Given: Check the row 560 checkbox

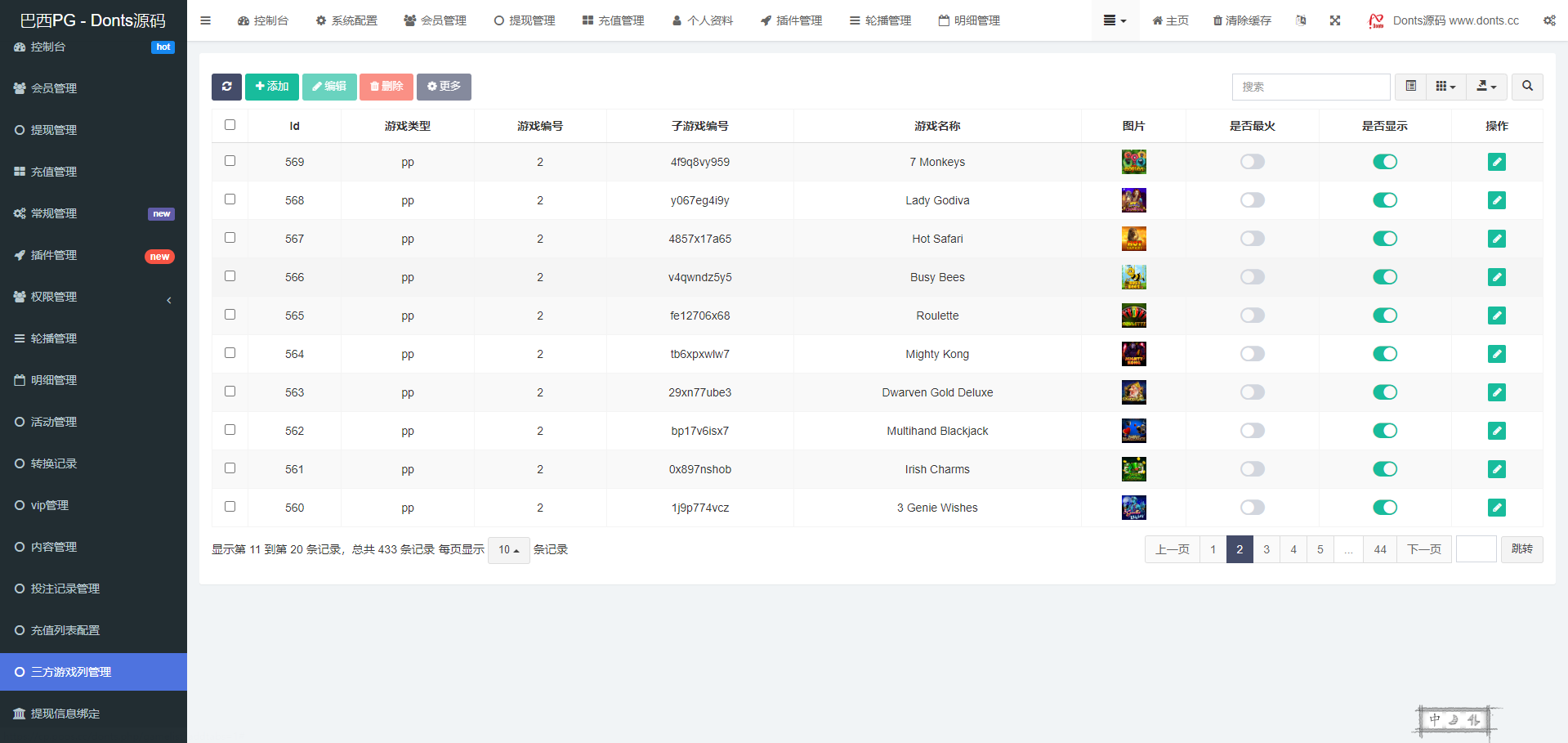Looking at the screenshot, I should tap(230, 507).
